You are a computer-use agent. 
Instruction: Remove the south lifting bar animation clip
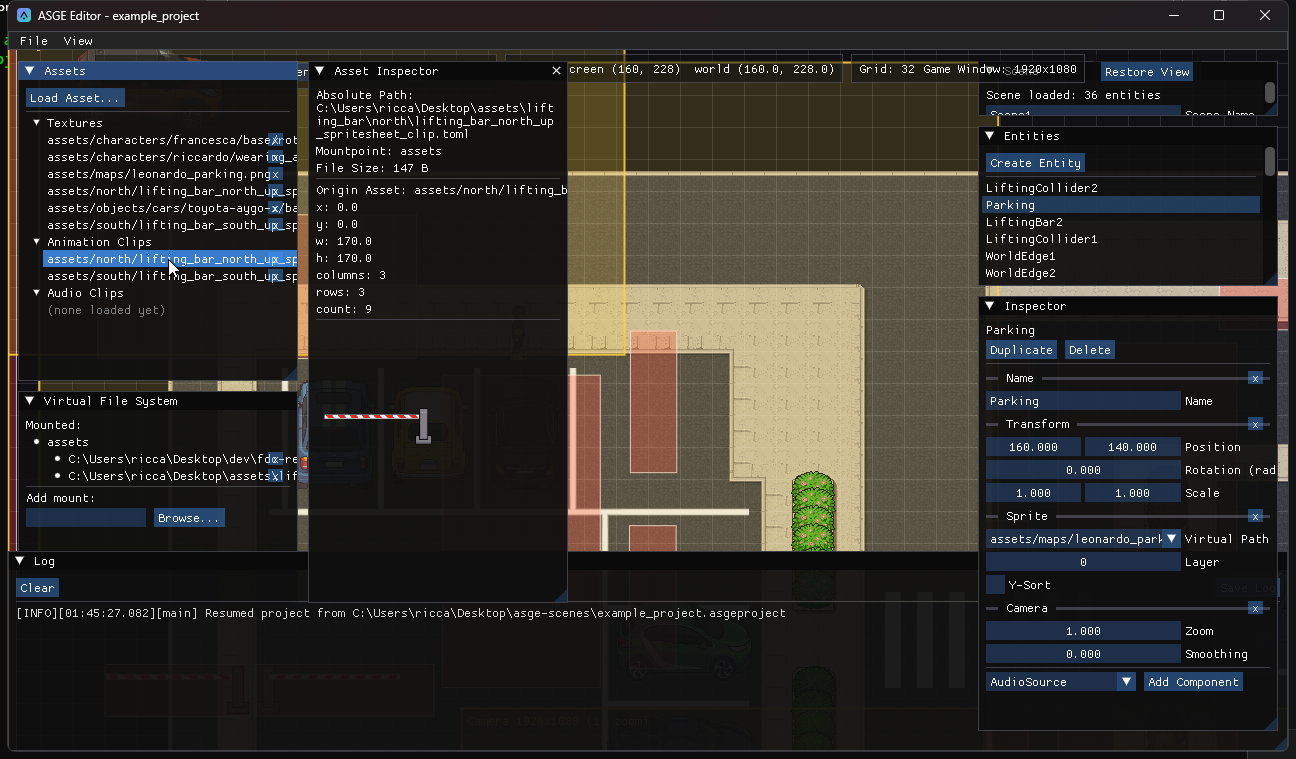pos(275,276)
